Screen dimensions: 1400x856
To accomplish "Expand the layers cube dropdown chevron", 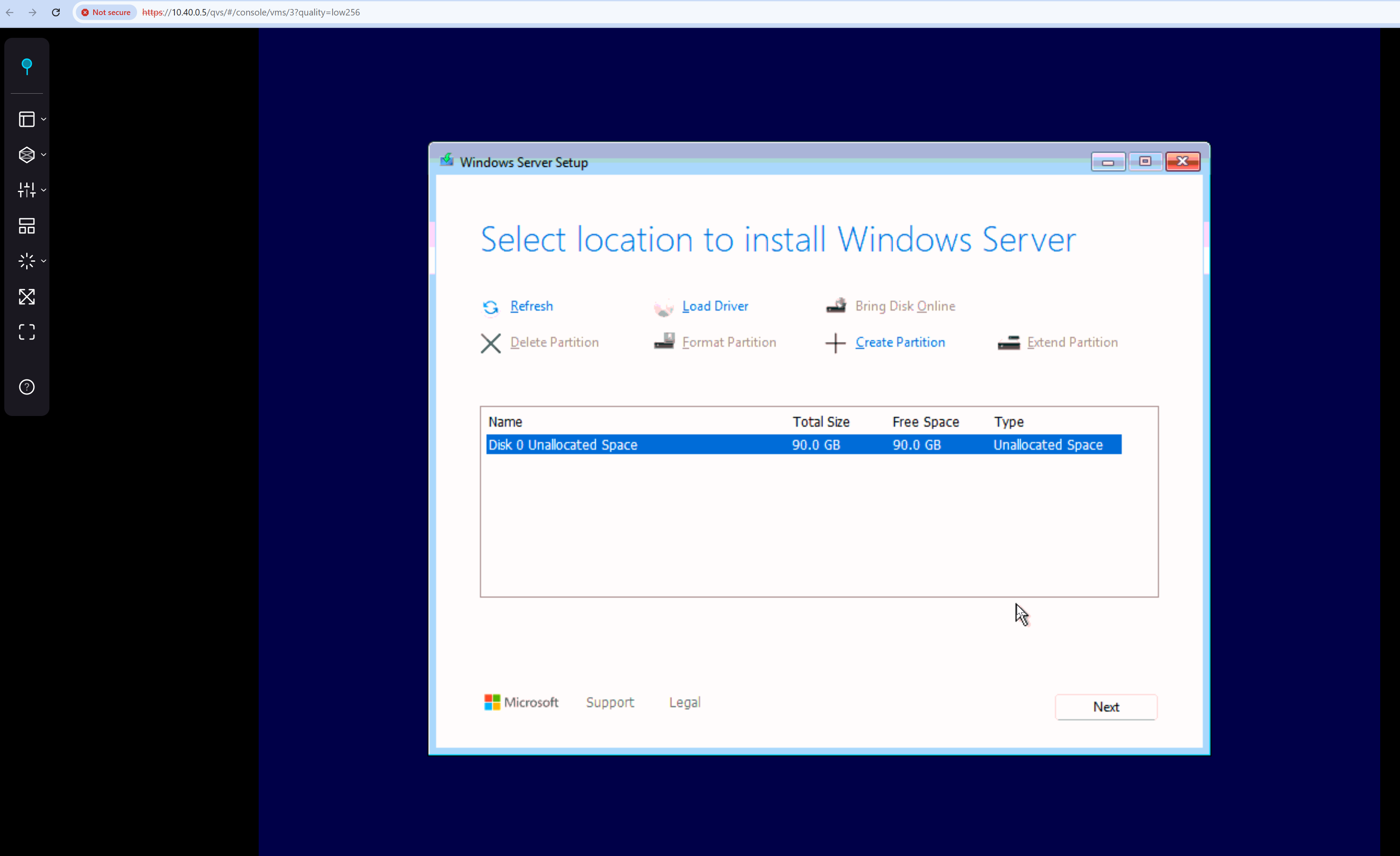I will pyautogui.click(x=44, y=155).
